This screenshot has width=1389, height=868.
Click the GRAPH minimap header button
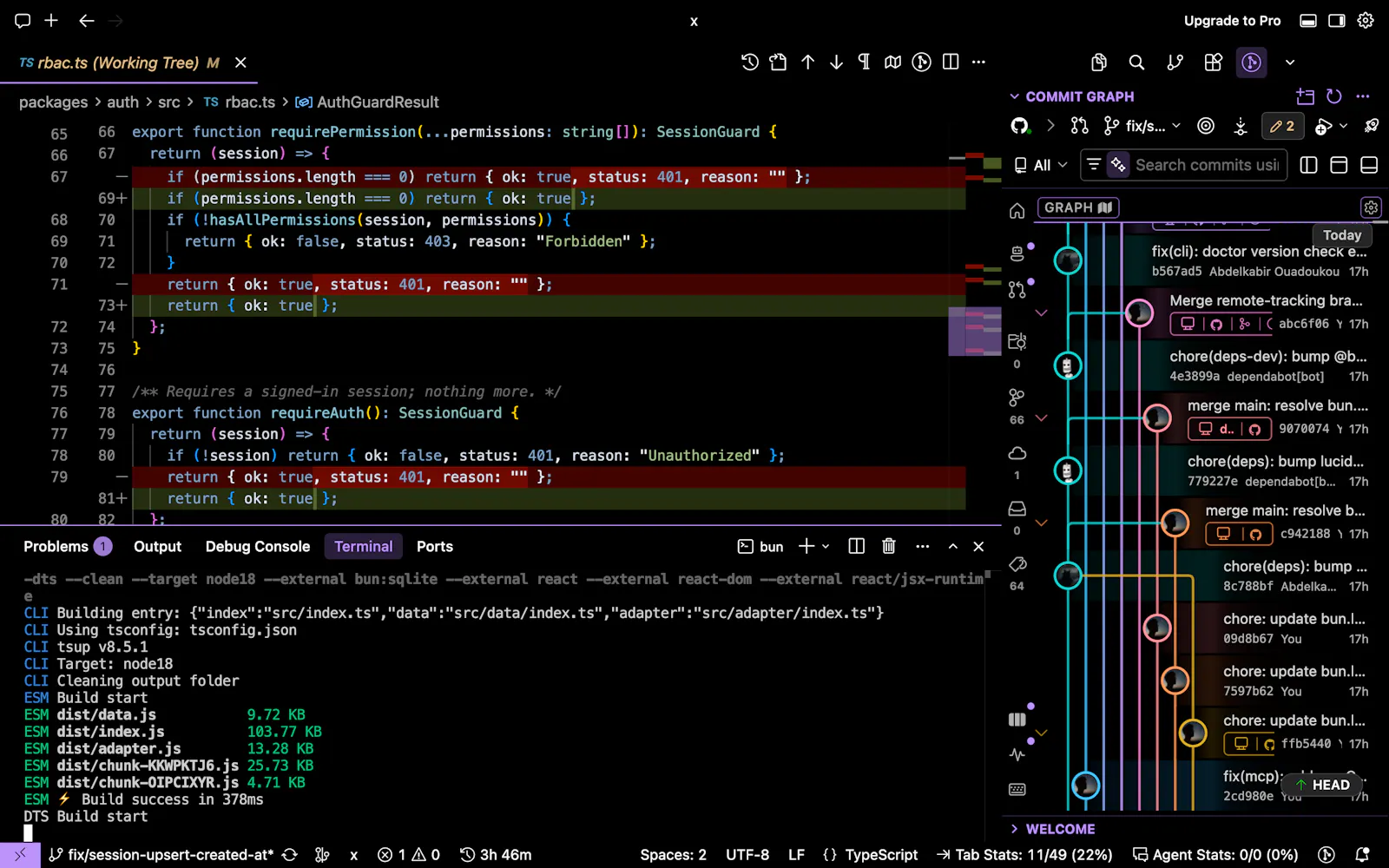click(x=1078, y=207)
